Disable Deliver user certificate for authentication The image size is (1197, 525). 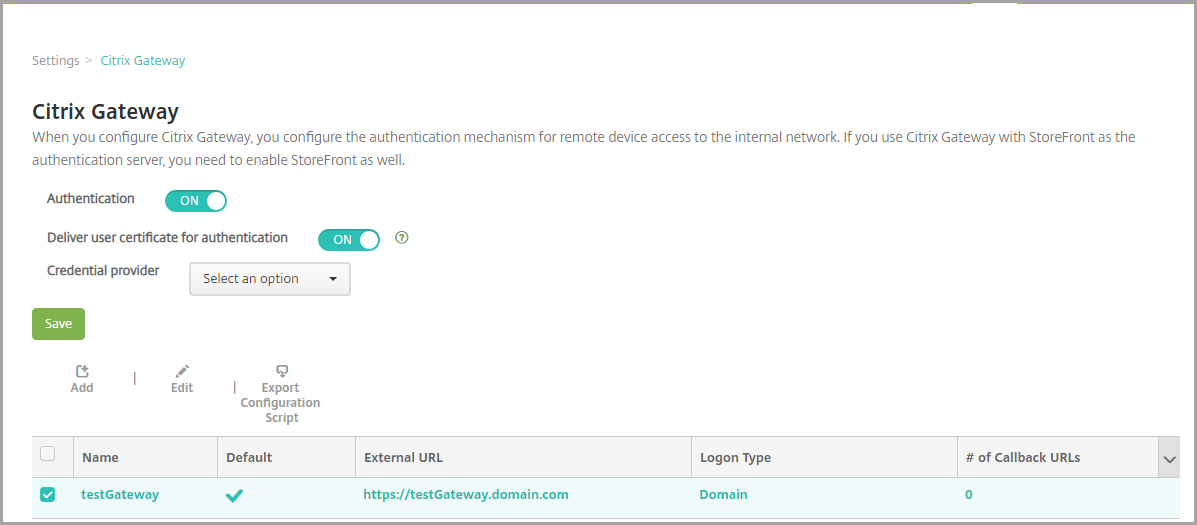(x=349, y=240)
